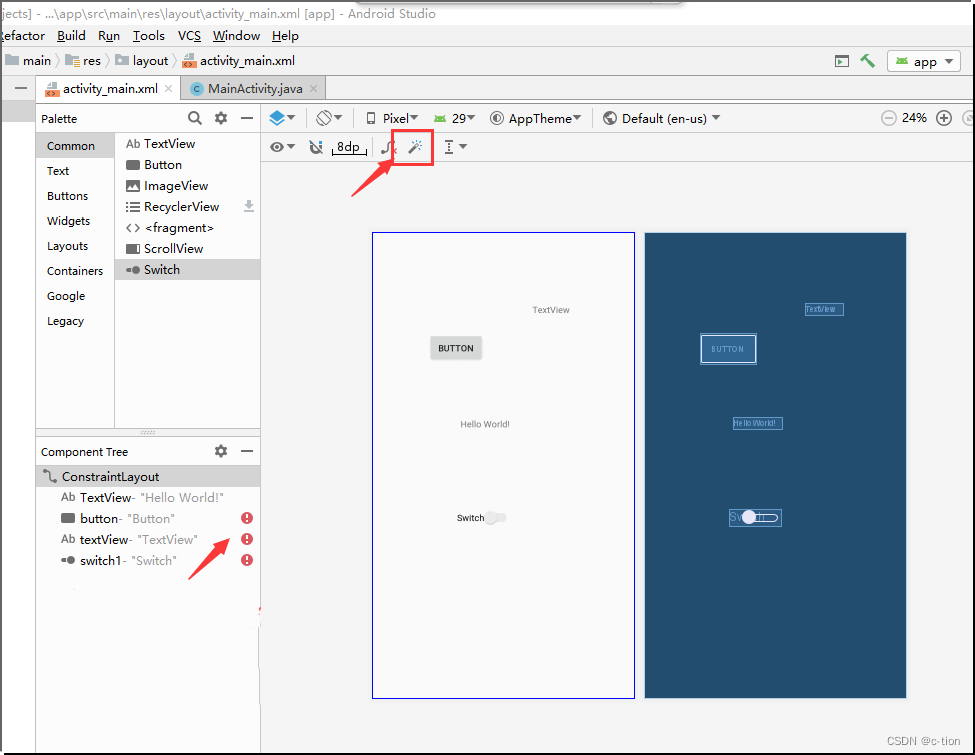Select Hello World! text in blueprint view
The image size is (975, 755).
click(757, 424)
